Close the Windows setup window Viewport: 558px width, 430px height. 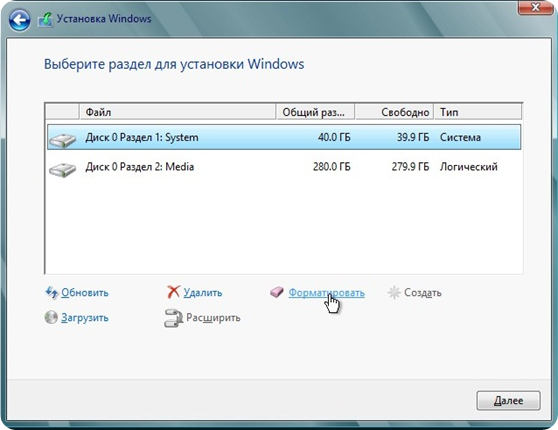(x=535, y=7)
